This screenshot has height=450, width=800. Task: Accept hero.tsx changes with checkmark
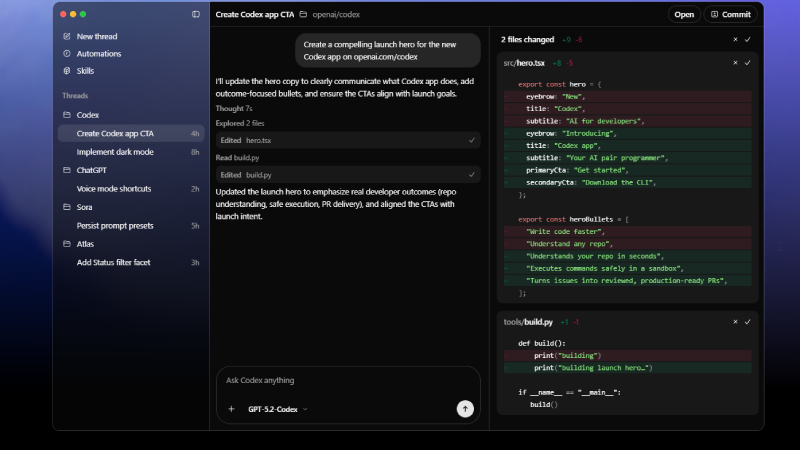(x=747, y=63)
